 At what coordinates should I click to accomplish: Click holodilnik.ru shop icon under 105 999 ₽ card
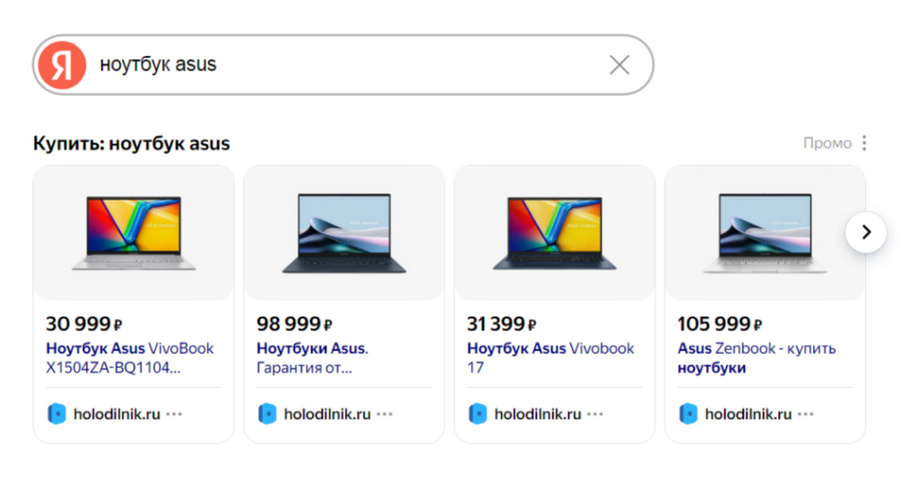pyautogui.click(x=688, y=414)
